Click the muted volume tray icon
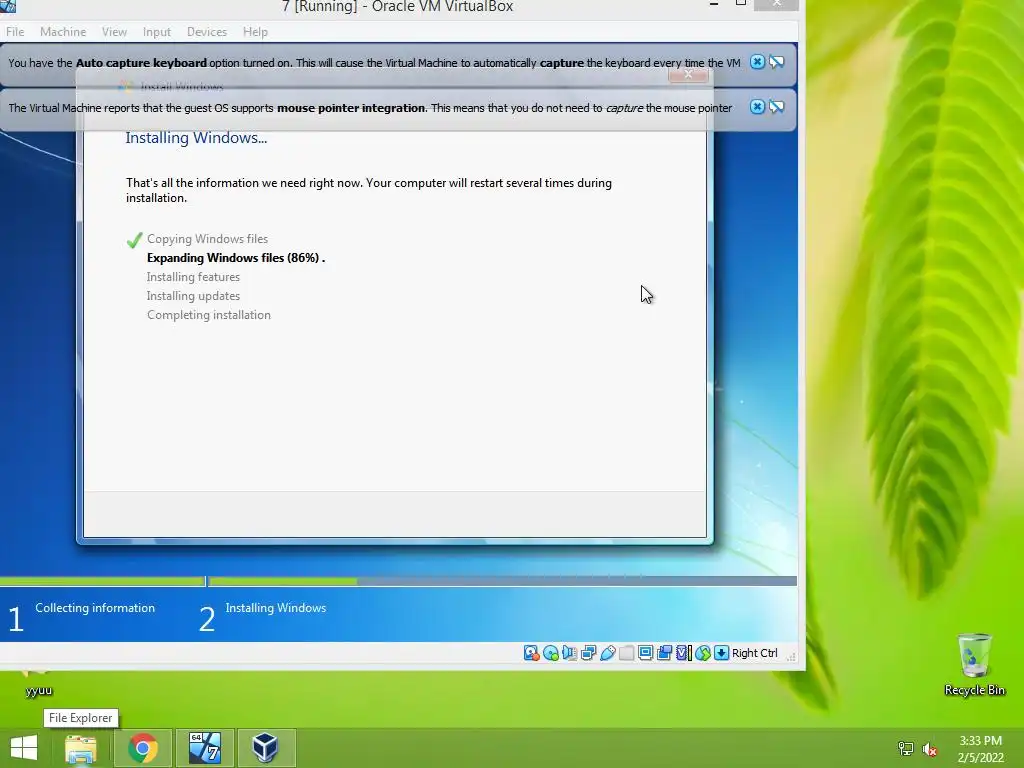The image size is (1024, 768). [930, 748]
